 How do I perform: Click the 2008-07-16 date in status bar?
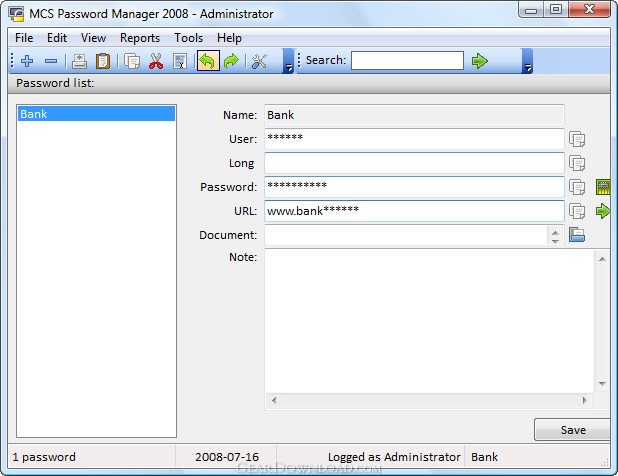227,457
